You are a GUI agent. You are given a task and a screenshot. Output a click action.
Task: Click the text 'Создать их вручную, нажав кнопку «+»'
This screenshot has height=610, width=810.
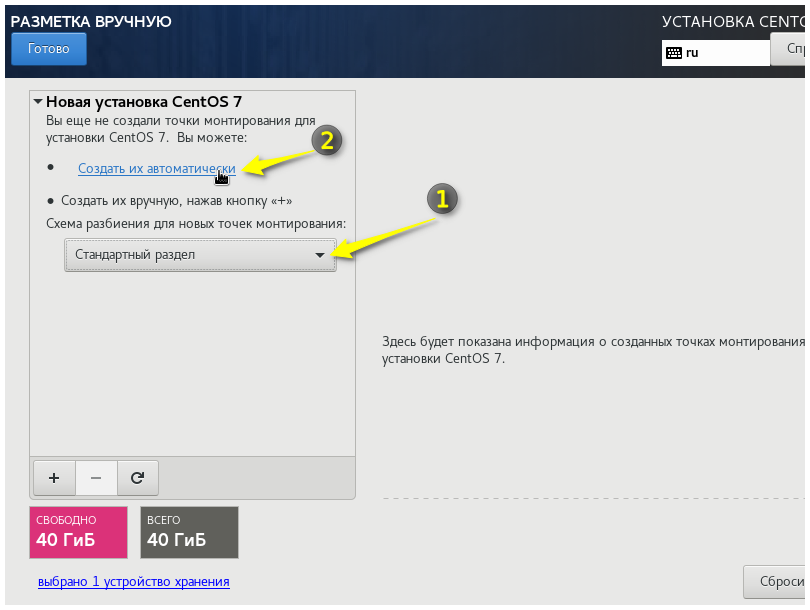(x=177, y=200)
